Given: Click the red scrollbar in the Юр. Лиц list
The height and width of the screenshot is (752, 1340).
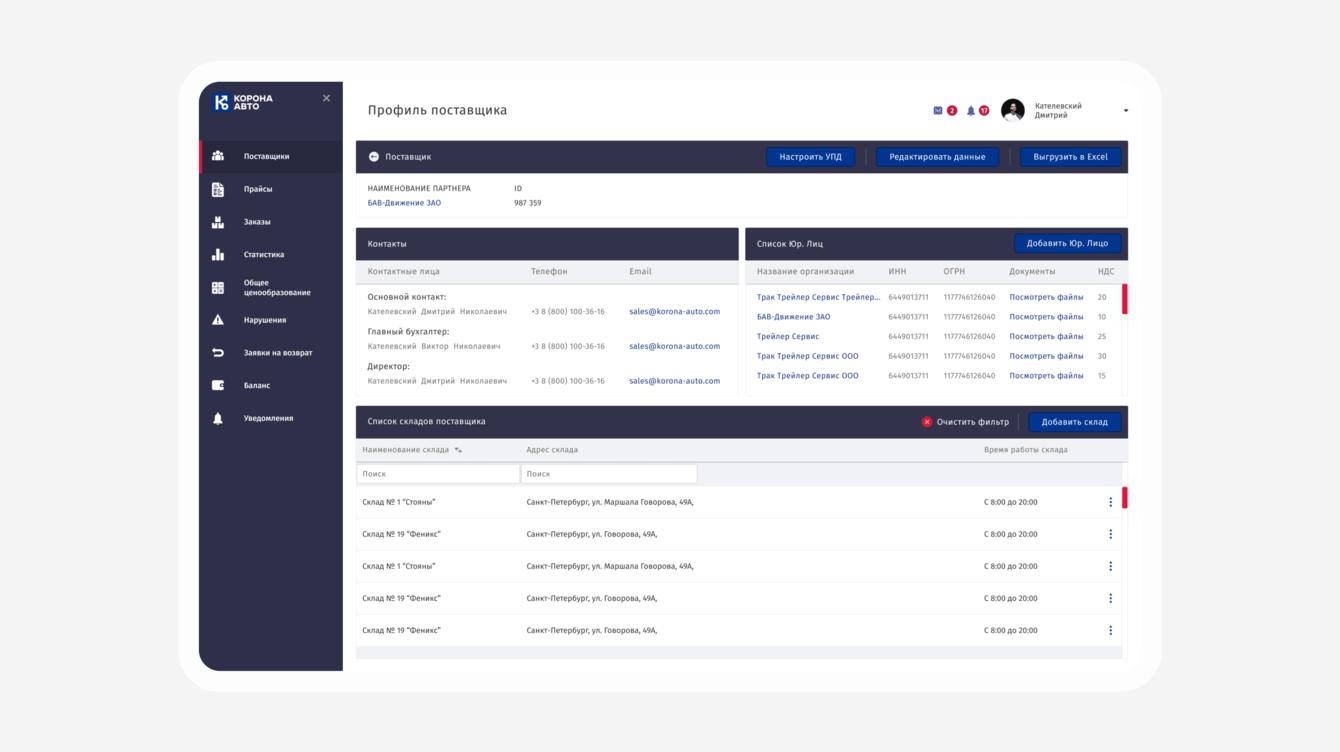Looking at the screenshot, I should [1125, 300].
